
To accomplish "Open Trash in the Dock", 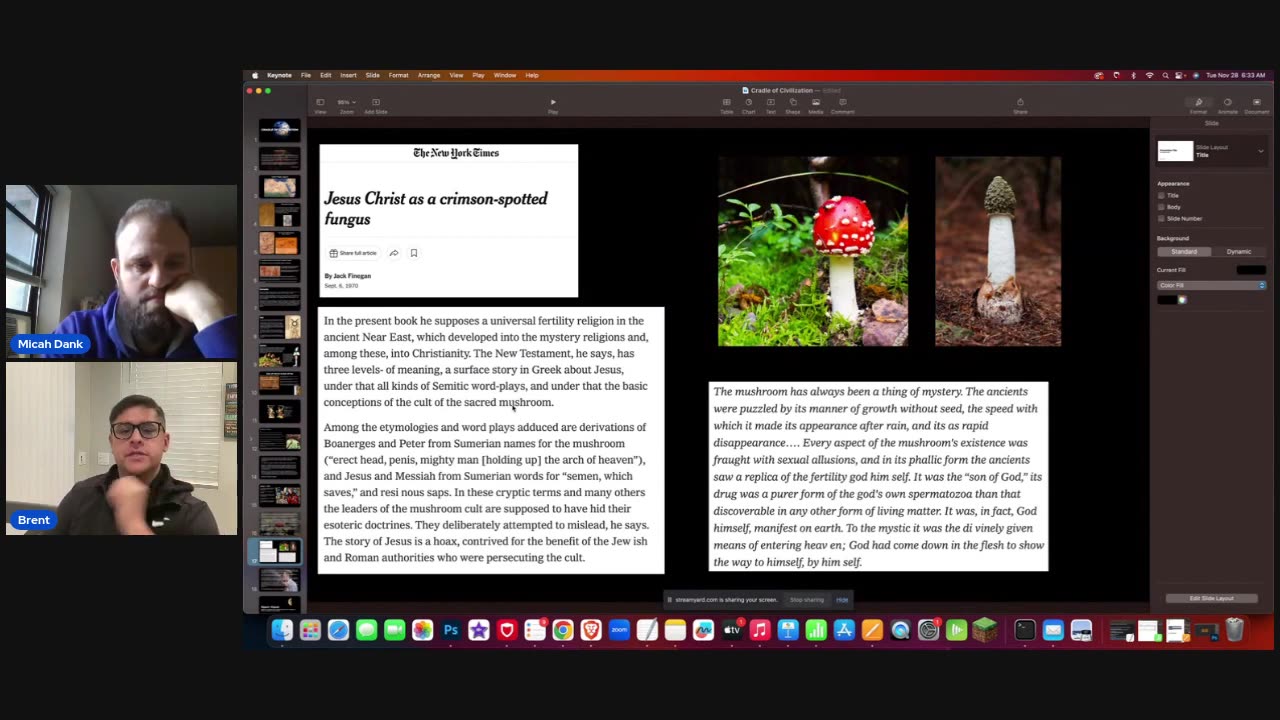I will pyautogui.click(x=1235, y=630).
